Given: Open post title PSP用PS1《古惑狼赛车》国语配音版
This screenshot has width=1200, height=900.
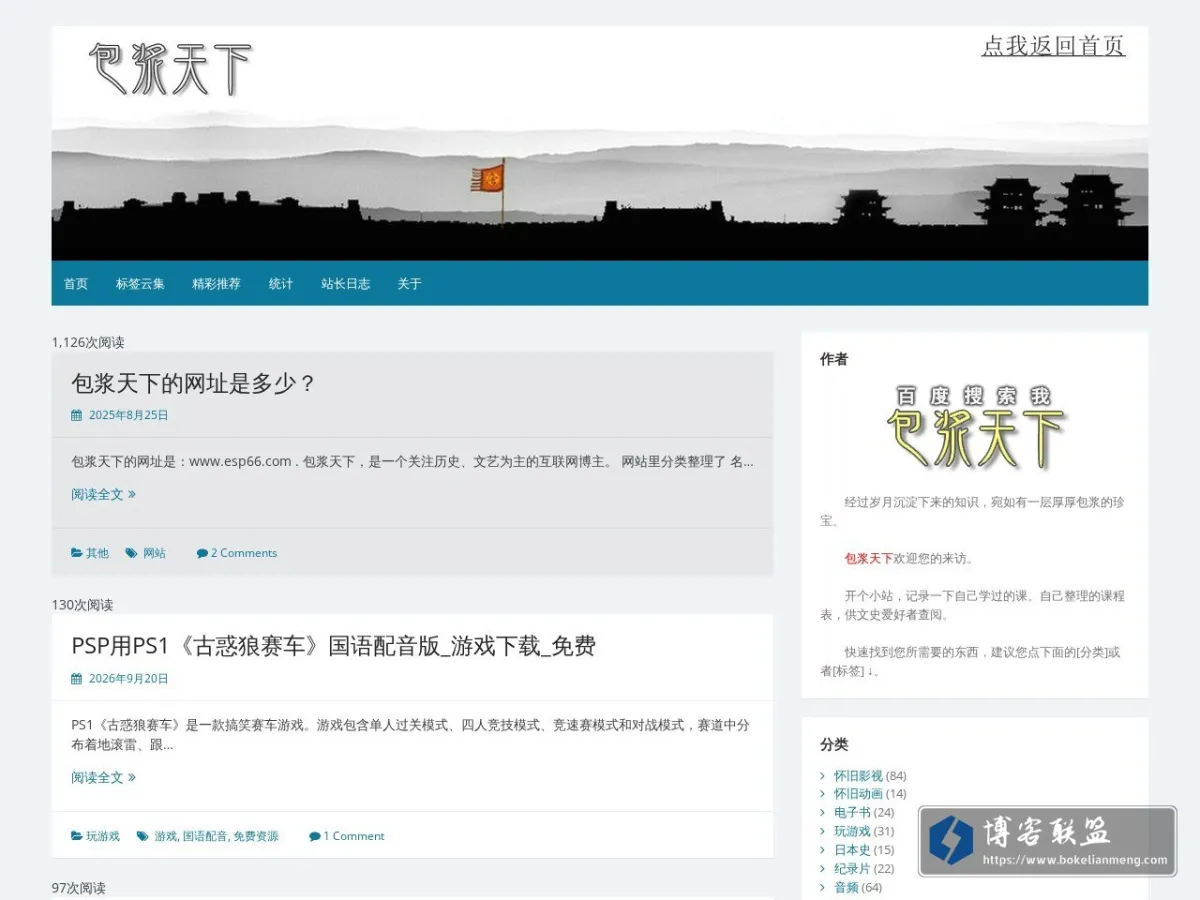Looking at the screenshot, I should (333, 646).
